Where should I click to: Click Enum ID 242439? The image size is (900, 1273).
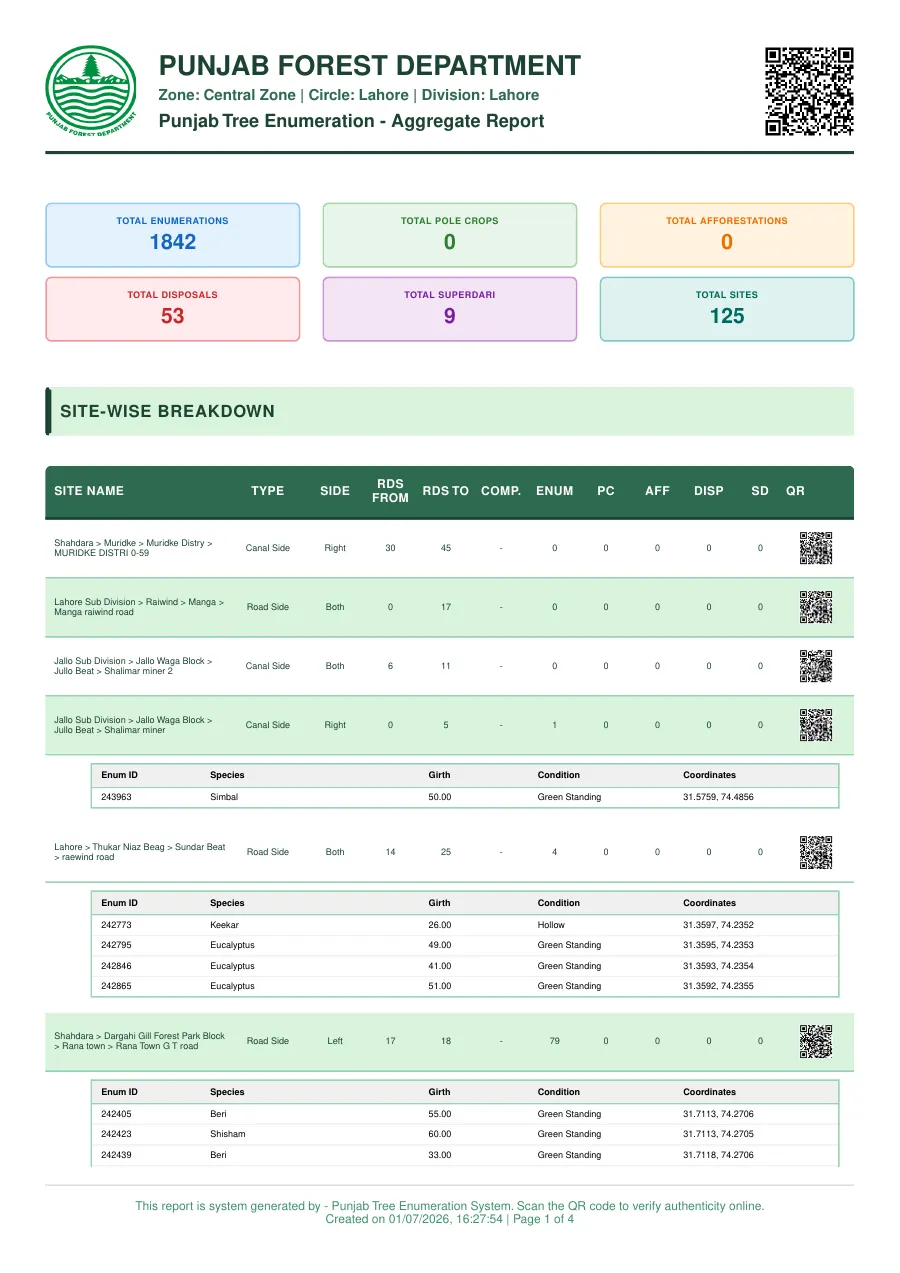coord(117,1155)
